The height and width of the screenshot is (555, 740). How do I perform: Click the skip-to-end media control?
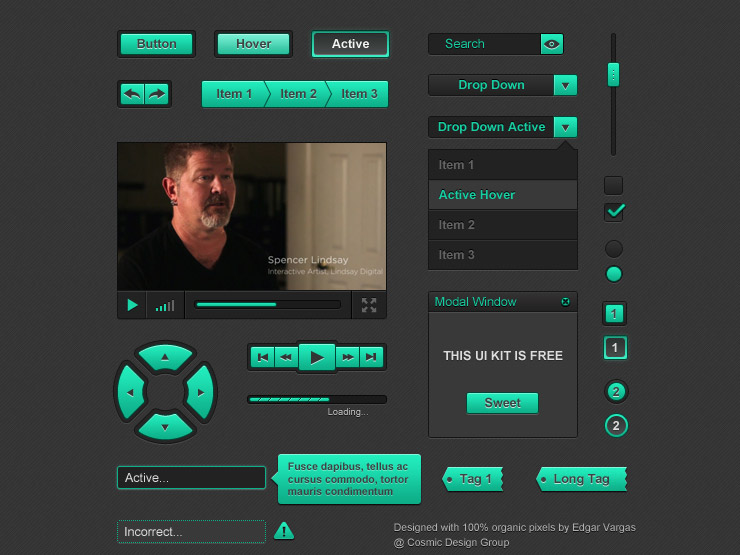pyautogui.click(x=371, y=357)
